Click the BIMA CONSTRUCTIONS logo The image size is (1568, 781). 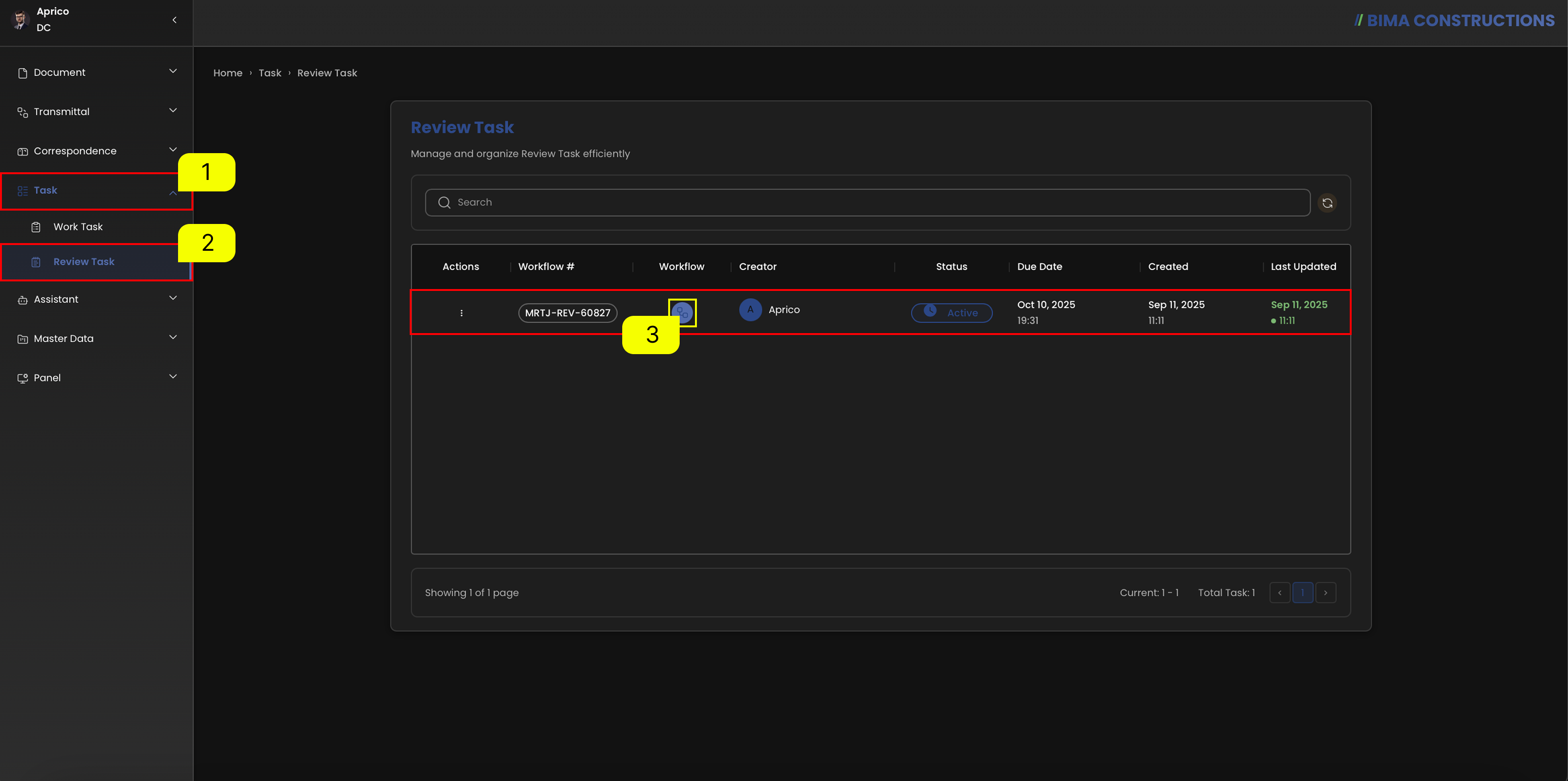coord(1454,21)
